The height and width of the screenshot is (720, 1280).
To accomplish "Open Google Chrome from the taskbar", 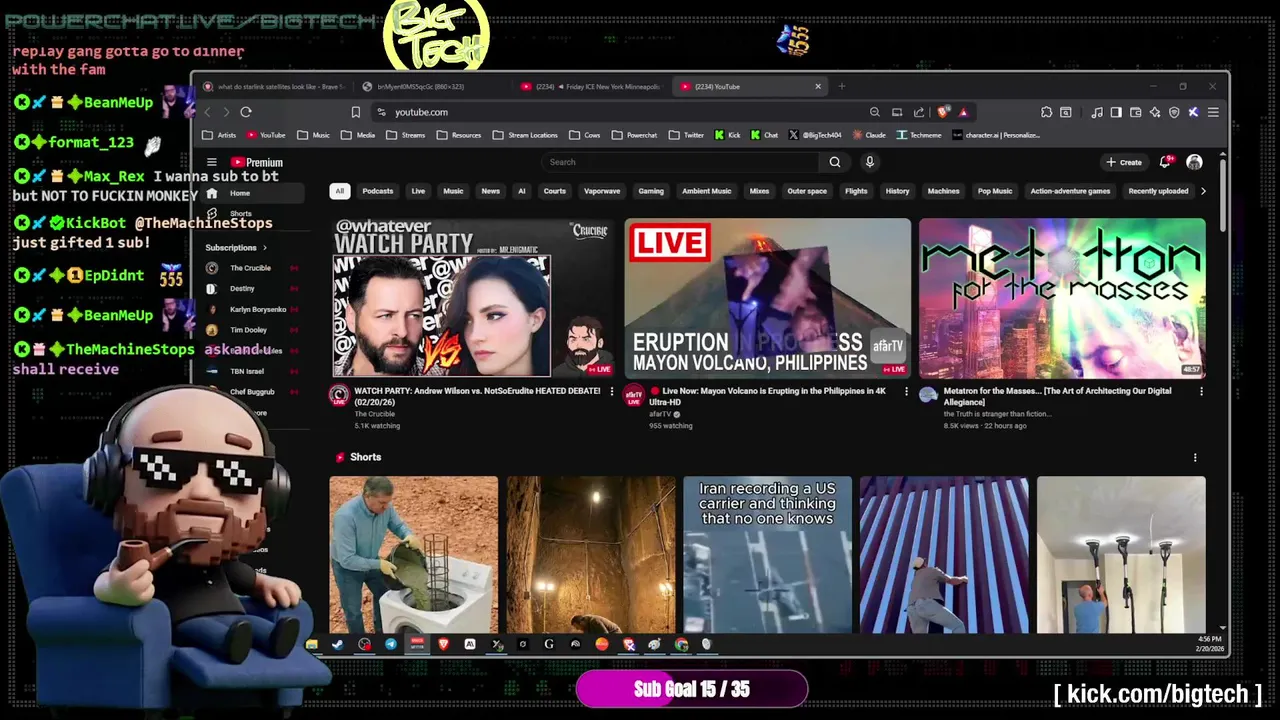I will coord(681,645).
